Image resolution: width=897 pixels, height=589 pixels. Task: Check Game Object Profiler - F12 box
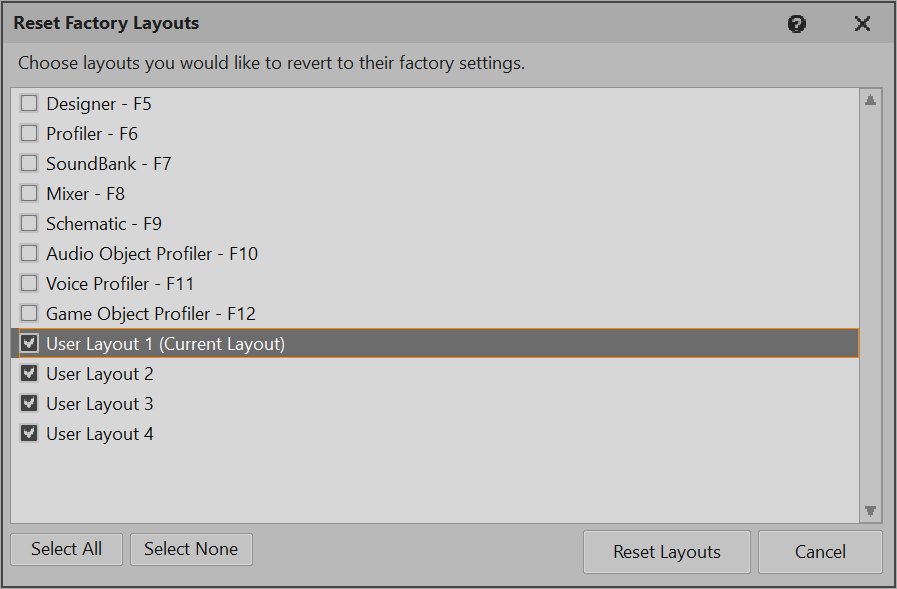[29, 313]
